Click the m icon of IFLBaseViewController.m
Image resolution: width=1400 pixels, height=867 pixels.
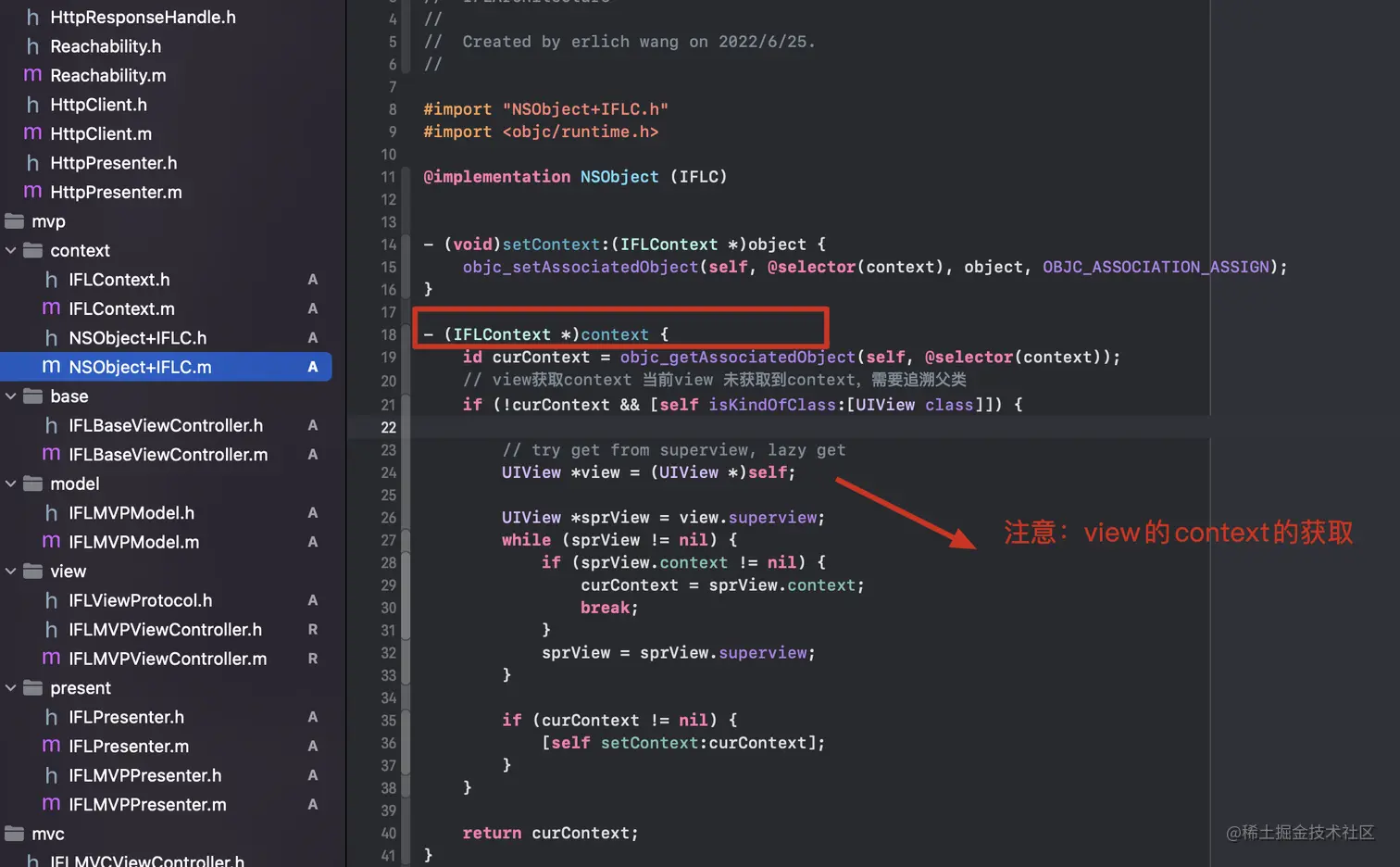tap(52, 454)
